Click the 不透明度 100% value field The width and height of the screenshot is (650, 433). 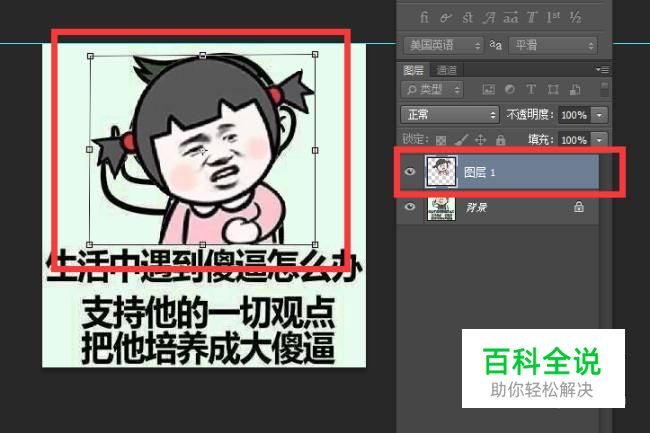click(x=574, y=115)
